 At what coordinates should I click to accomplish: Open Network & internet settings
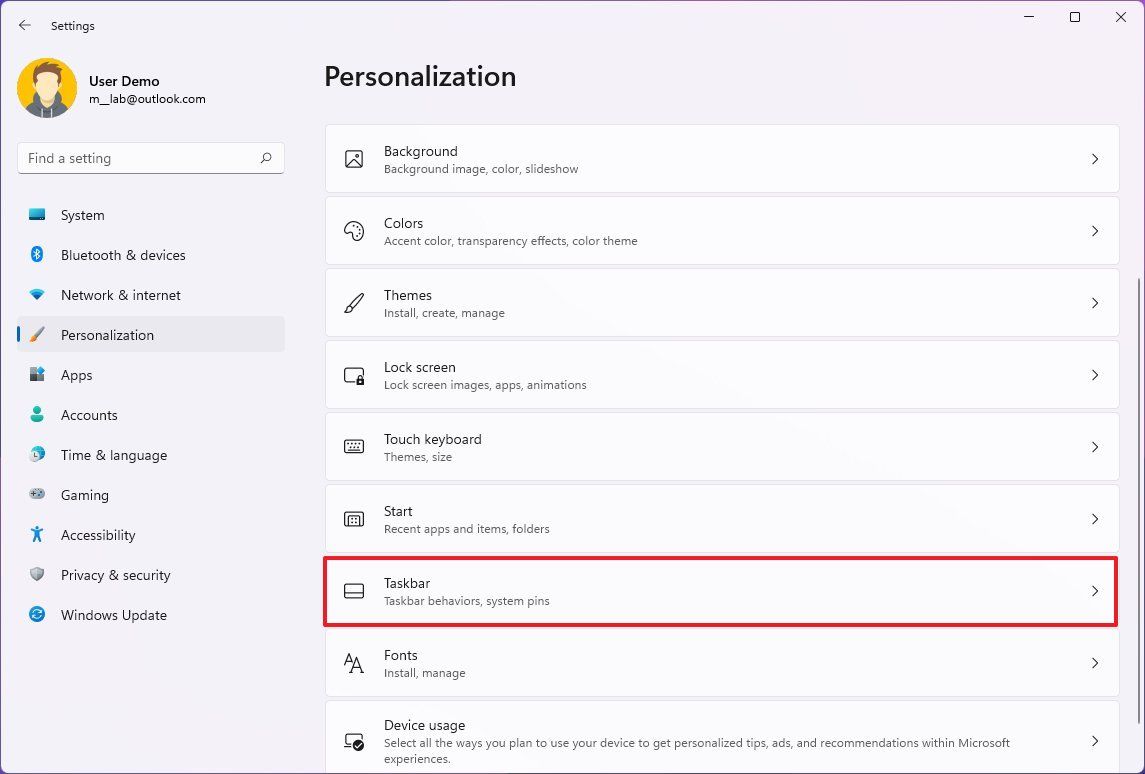(120, 295)
